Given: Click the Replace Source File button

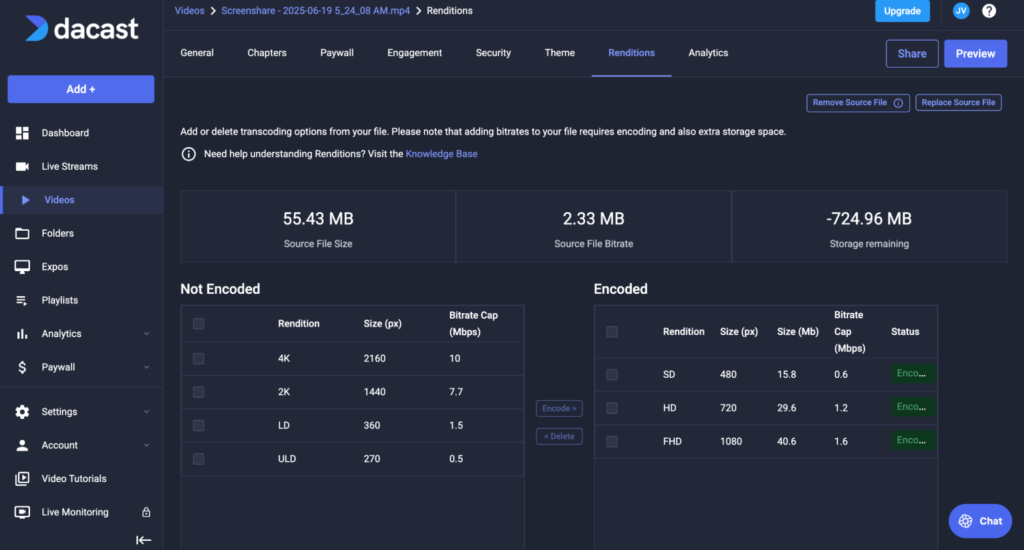Looking at the screenshot, I should pos(958,103).
